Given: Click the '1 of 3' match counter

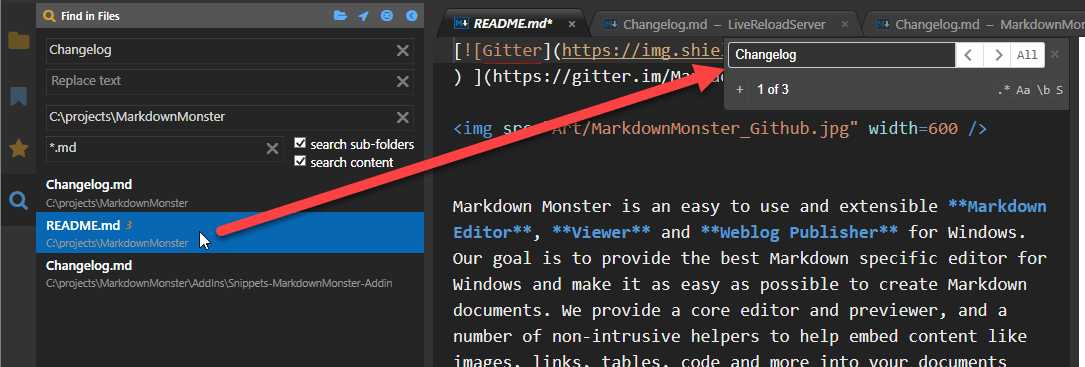Looking at the screenshot, I should [772, 90].
